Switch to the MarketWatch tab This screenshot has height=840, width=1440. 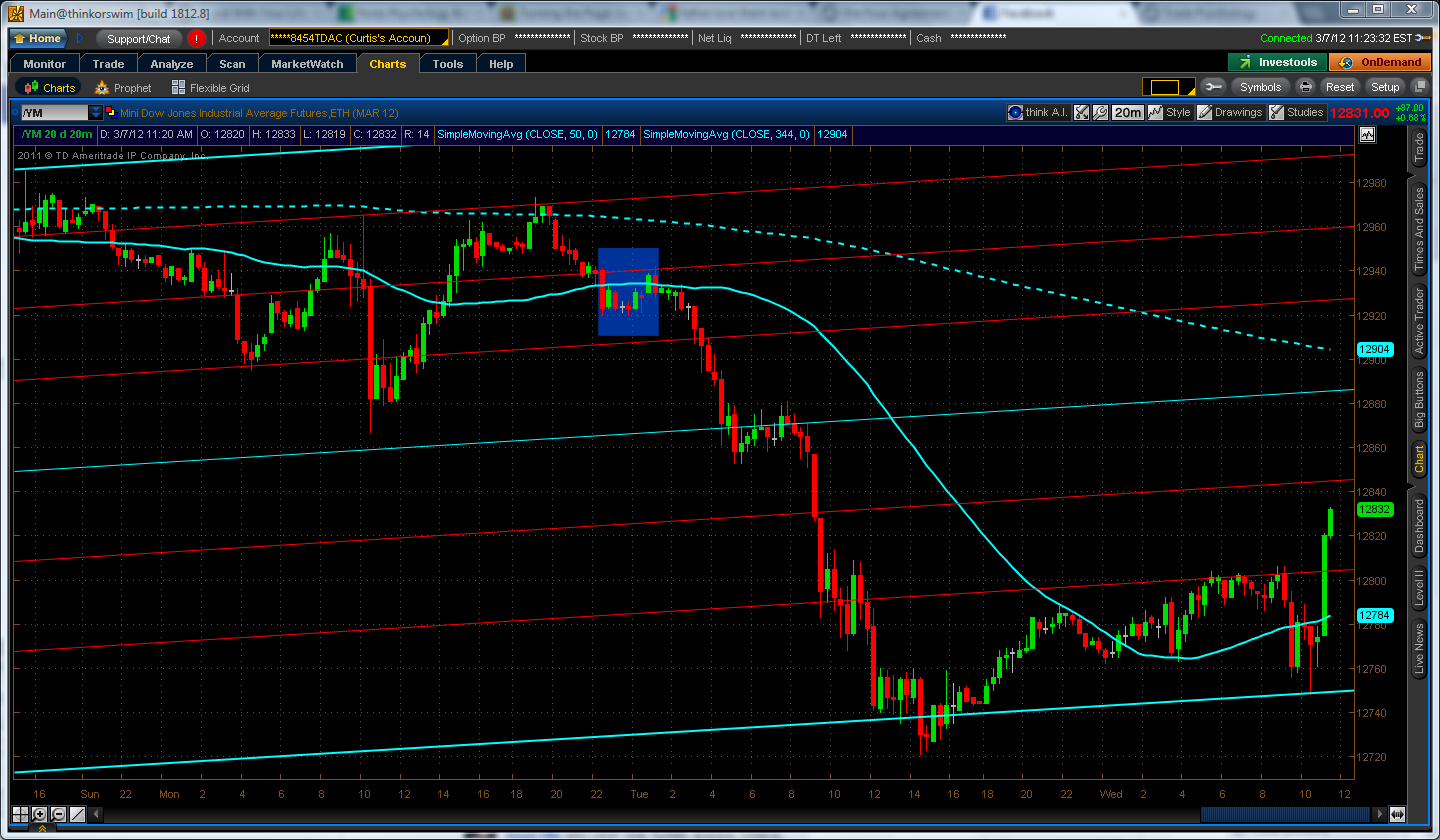coord(308,64)
